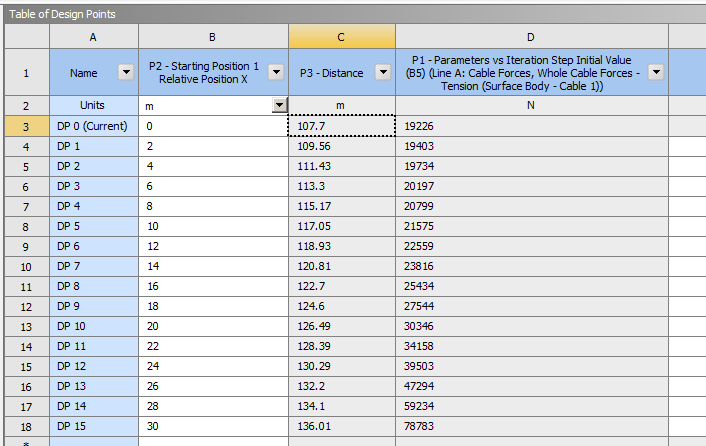706x446 pixels.
Task: Open the P1 Parameters column header dropdown
Action: (x=656, y=72)
